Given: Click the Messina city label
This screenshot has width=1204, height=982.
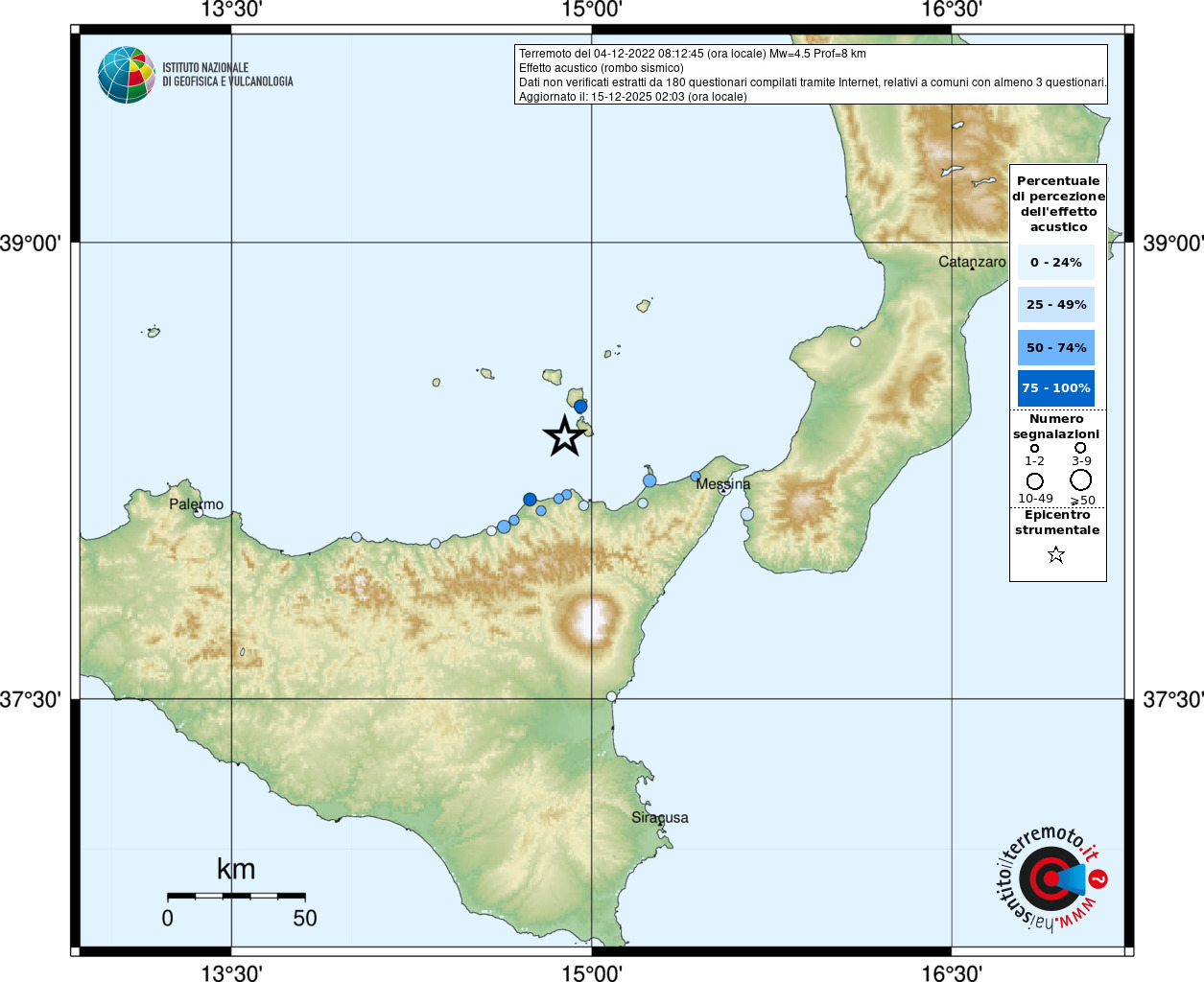Looking at the screenshot, I should 723,484.
